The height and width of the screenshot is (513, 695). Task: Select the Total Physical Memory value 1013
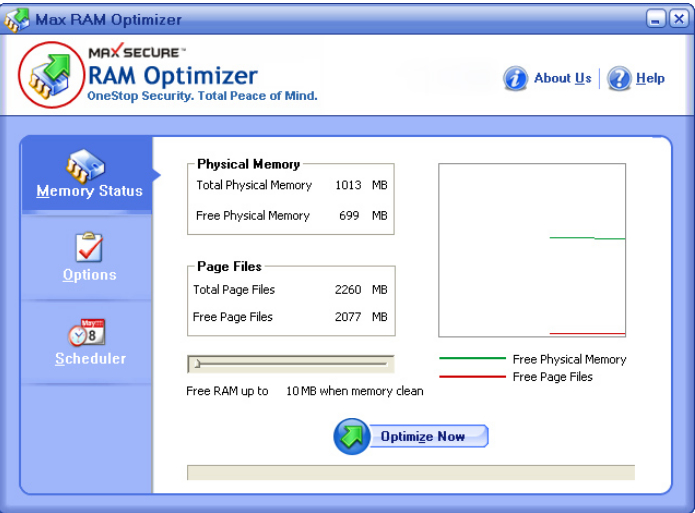coord(348,185)
